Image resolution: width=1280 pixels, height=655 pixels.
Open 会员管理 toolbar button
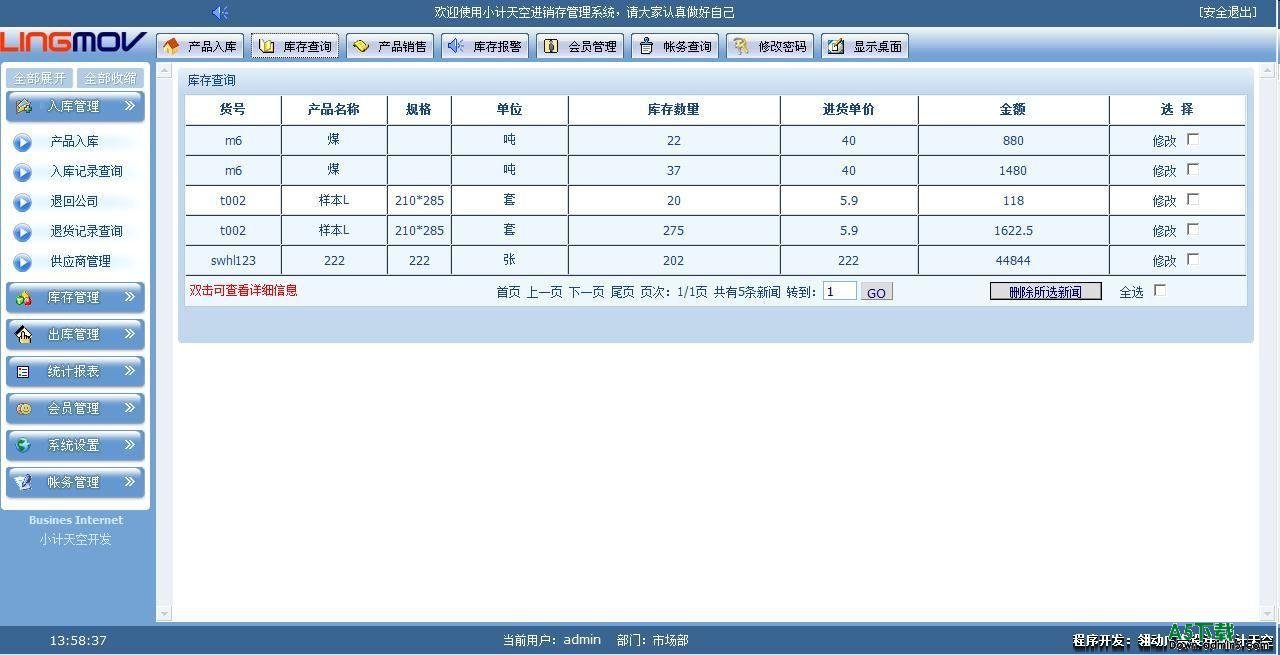(x=580, y=46)
